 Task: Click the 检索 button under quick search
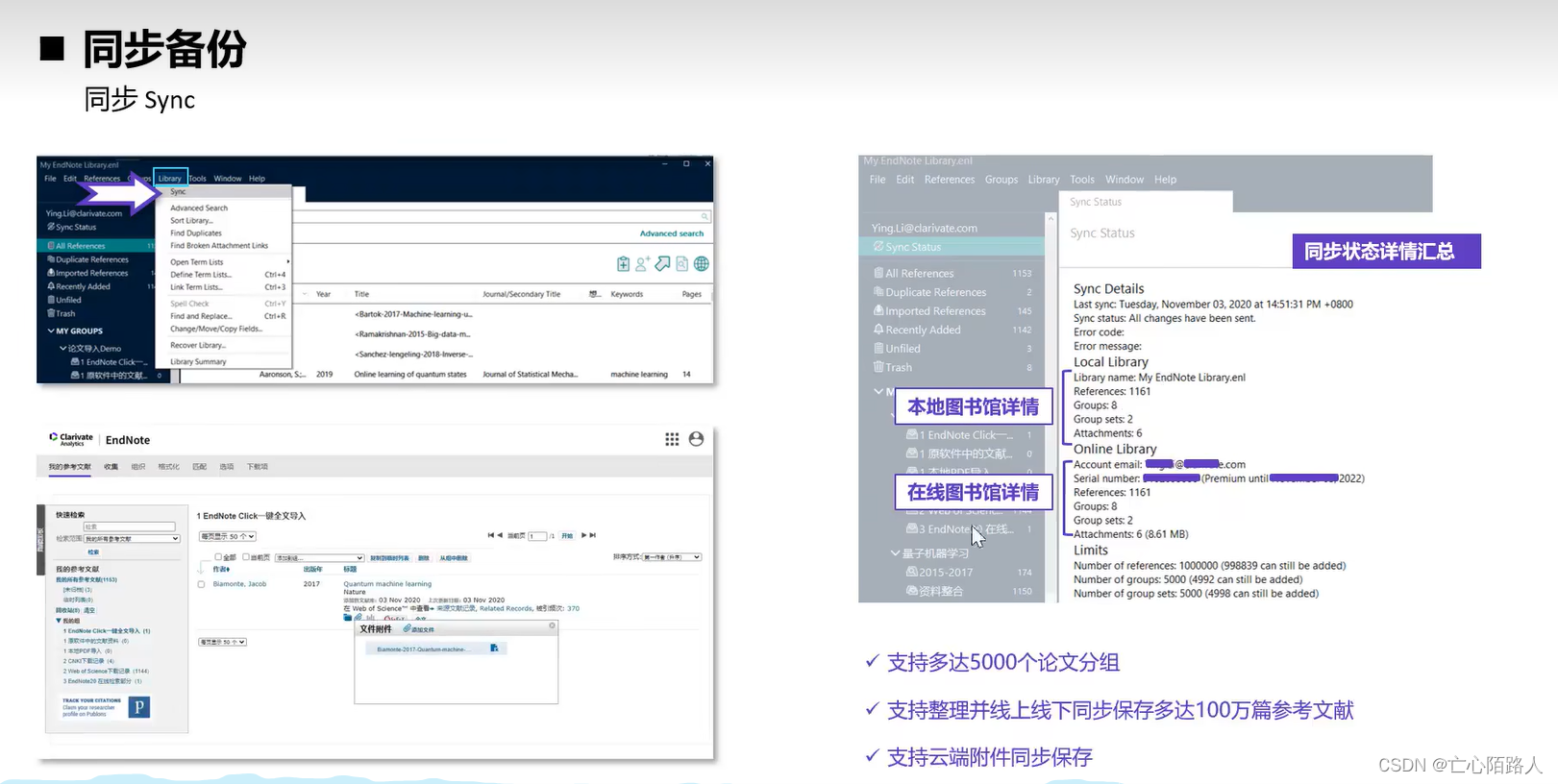(93, 552)
